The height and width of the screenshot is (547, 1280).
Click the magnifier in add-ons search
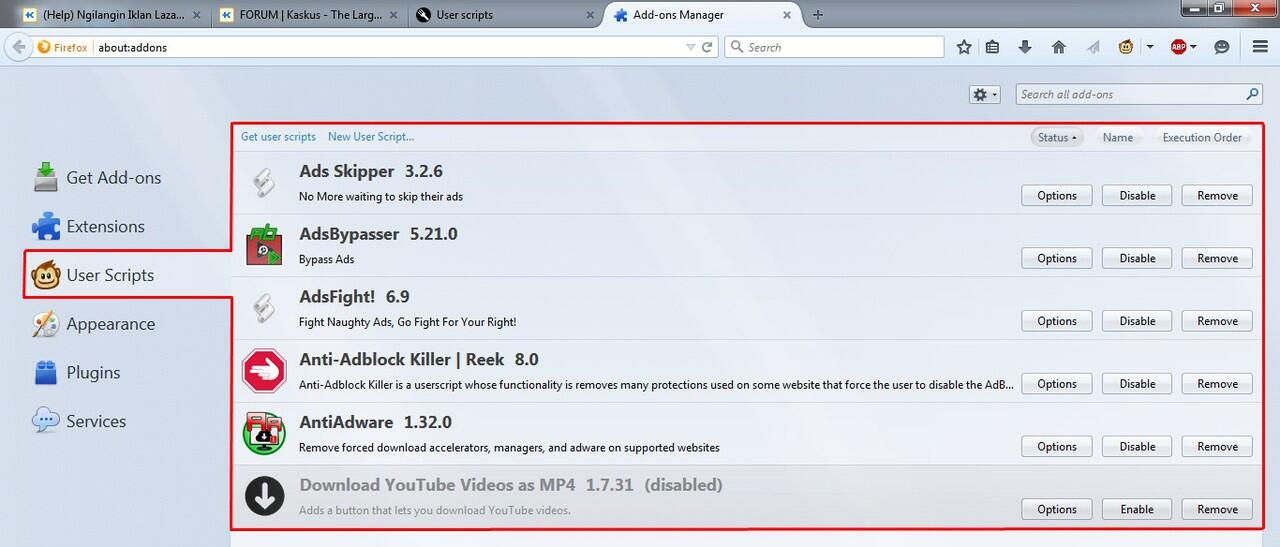(1252, 94)
